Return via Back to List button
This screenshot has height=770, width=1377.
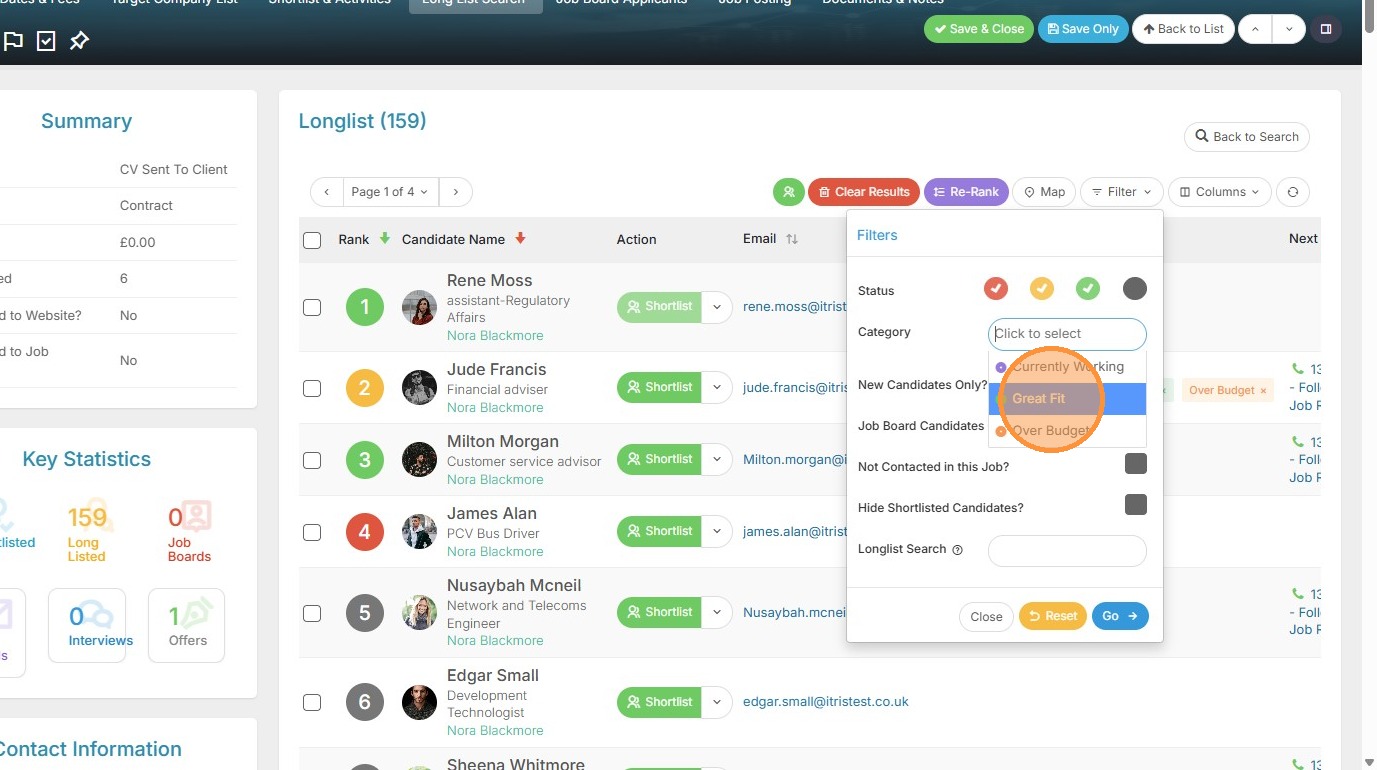(x=1183, y=29)
